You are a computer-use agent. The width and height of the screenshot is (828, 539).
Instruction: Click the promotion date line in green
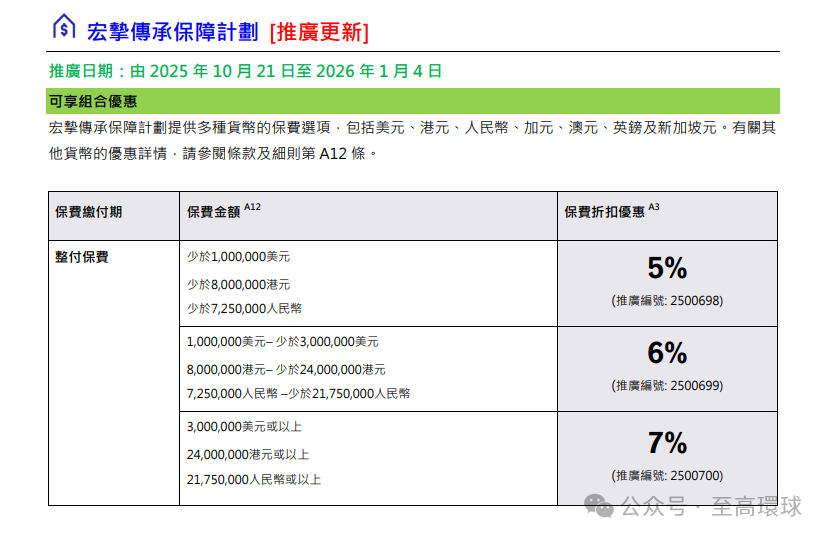(246, 71)
